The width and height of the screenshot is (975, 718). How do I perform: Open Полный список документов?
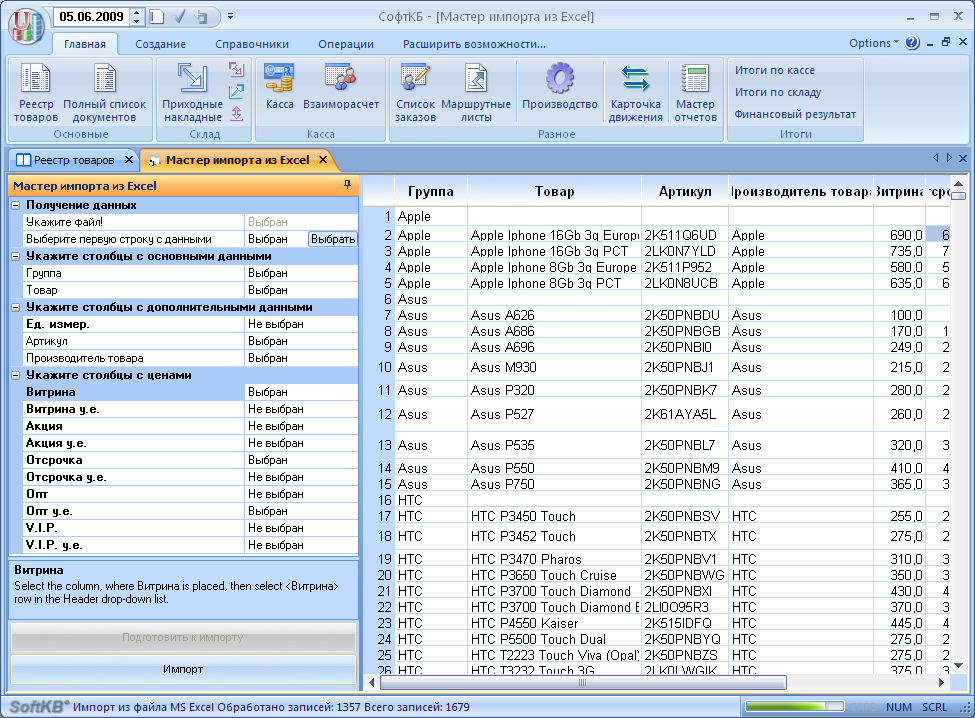click(x=104, y=92)
